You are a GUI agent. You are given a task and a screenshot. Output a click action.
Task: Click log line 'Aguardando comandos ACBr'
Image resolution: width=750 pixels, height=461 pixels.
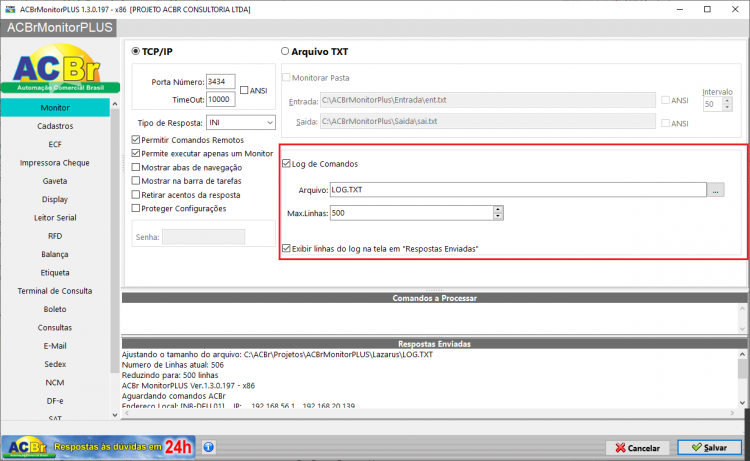[174, 396]
